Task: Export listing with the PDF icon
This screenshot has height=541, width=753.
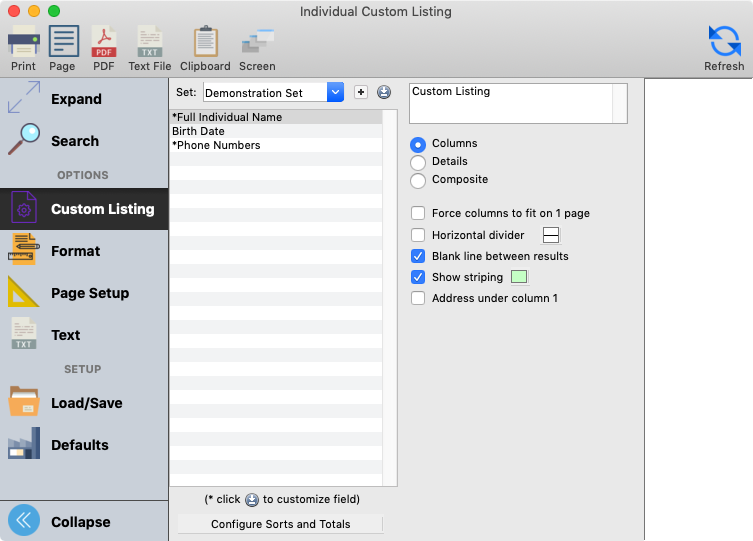Action: pos(104,47)
